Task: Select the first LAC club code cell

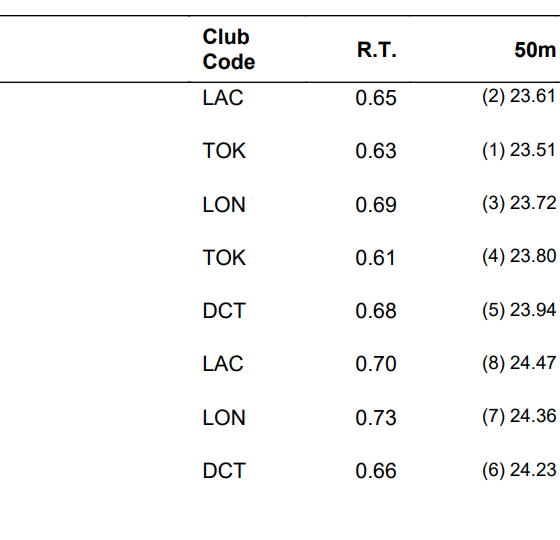Action: point(223,98)
